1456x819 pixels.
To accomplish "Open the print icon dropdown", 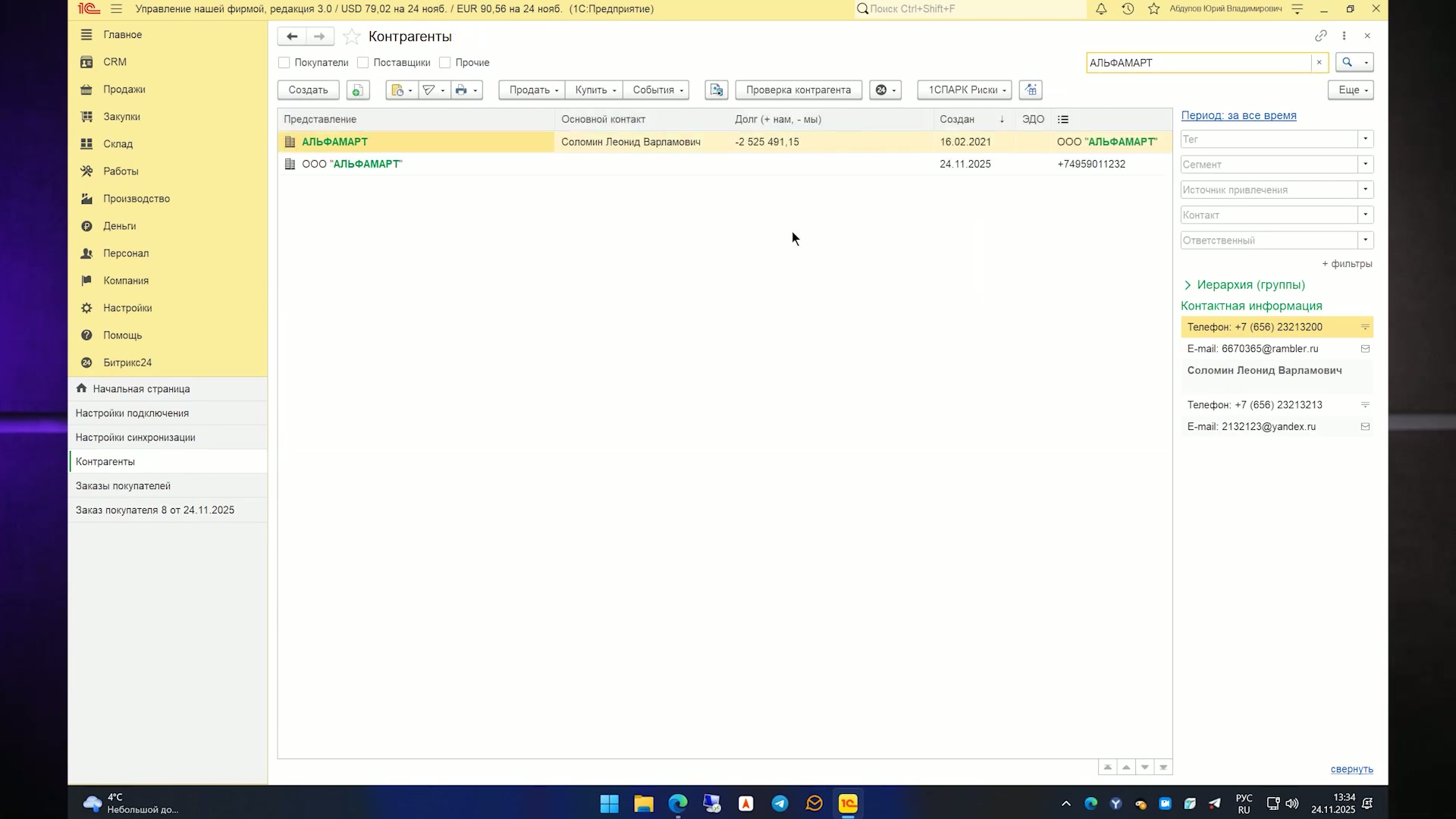I will 466,90.
